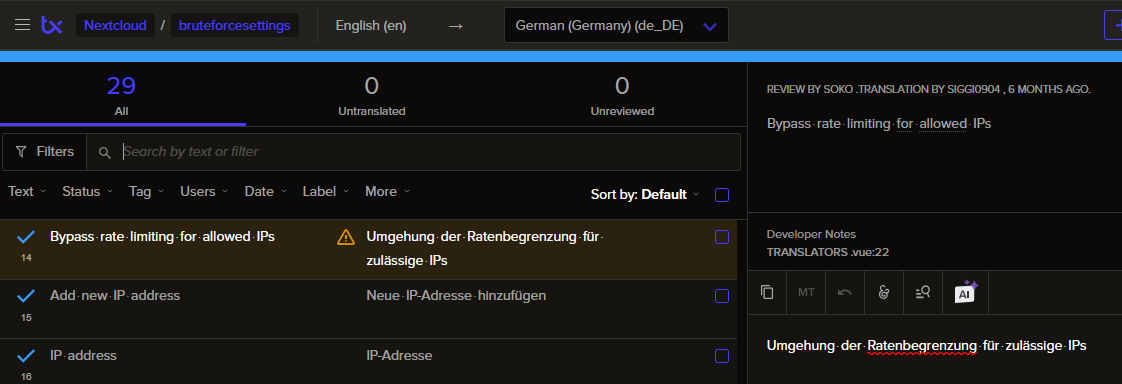
Task: Click the warning triangle on string 14
Action: click(x=346, y=237)
